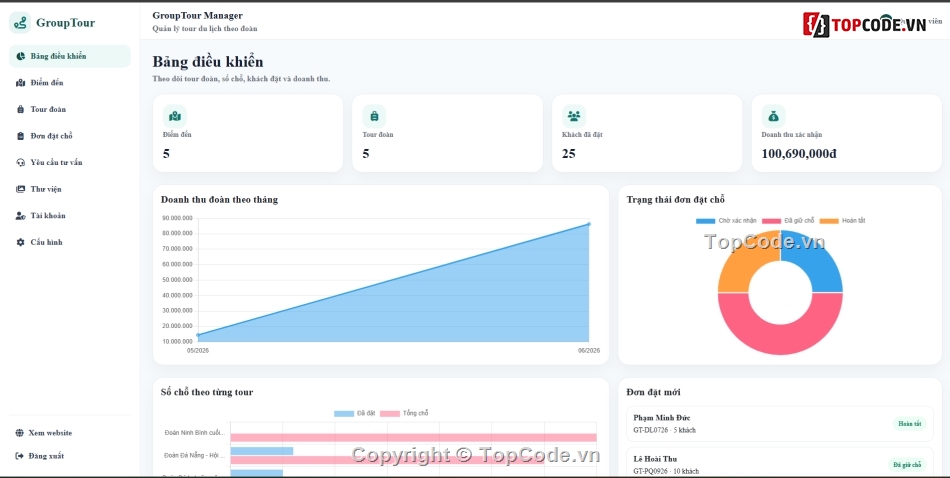
Task: Click the Thư viện images icon
Action: [20, 189]
